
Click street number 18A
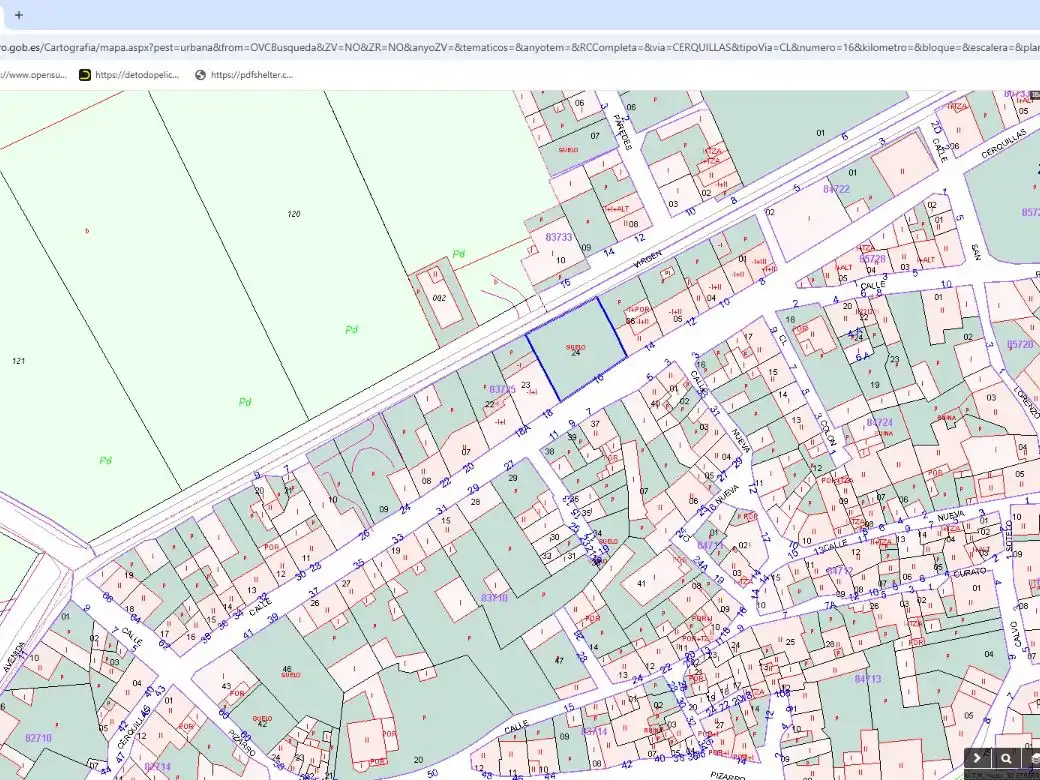[x=523, y=432]
